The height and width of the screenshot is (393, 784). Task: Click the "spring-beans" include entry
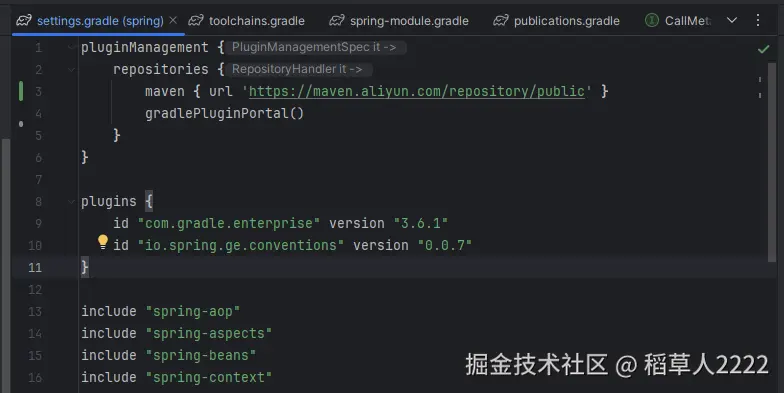click(200, 356)
